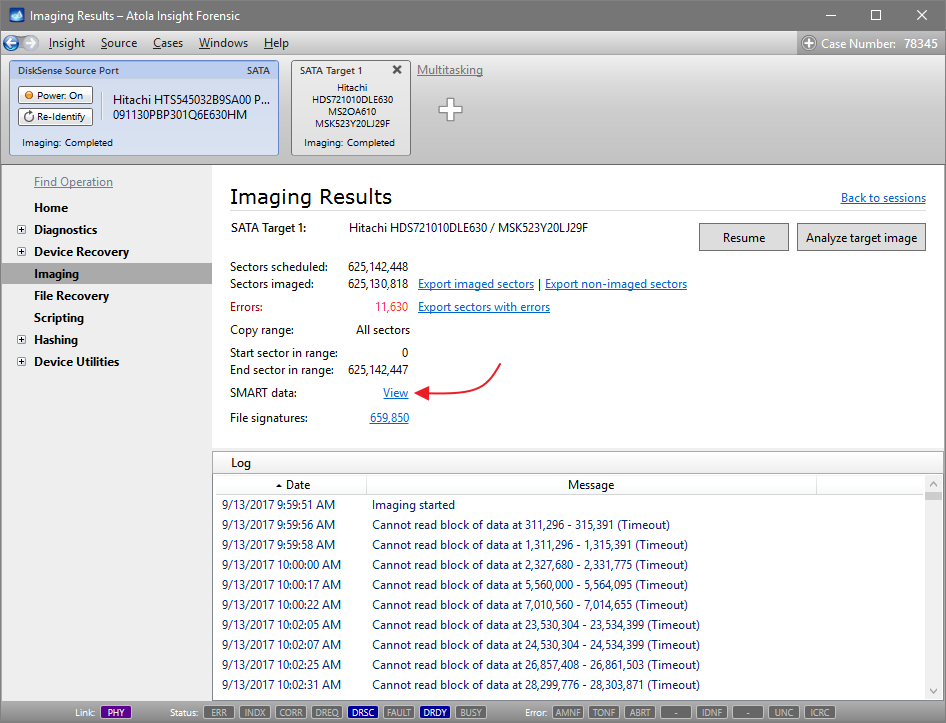This screenshot has width=946, height=723.
Task: Click the forward navigation arrow
Action: click(31, 43)
